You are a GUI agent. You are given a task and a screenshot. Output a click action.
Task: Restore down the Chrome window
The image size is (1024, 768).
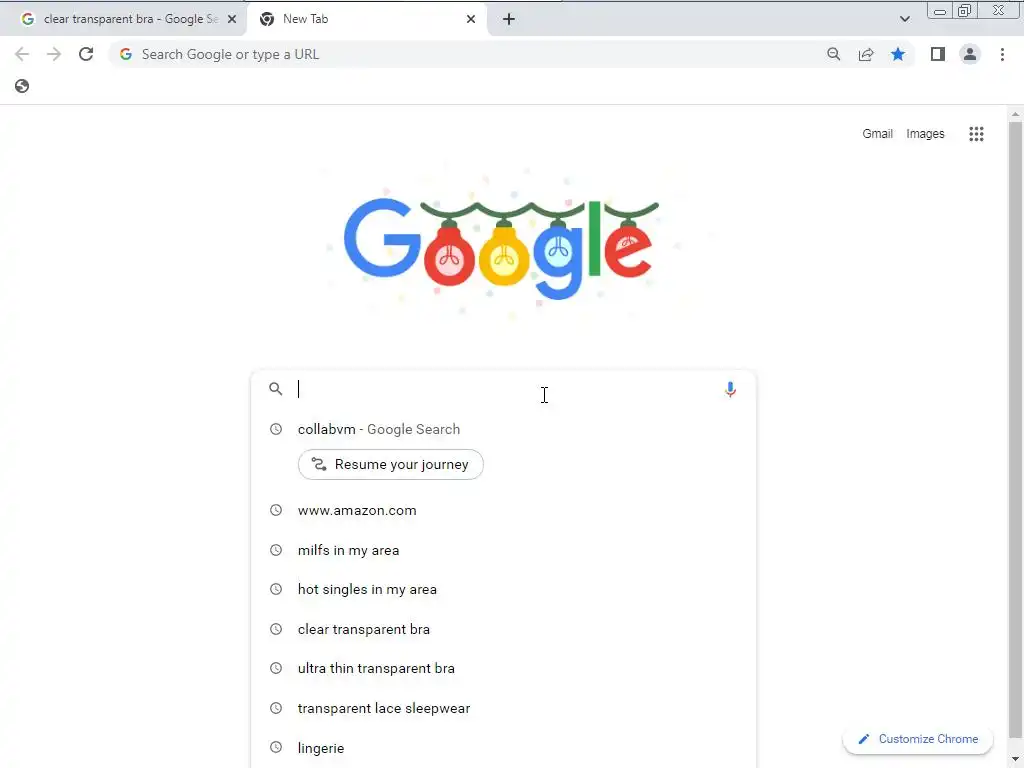tap(964, 10)
